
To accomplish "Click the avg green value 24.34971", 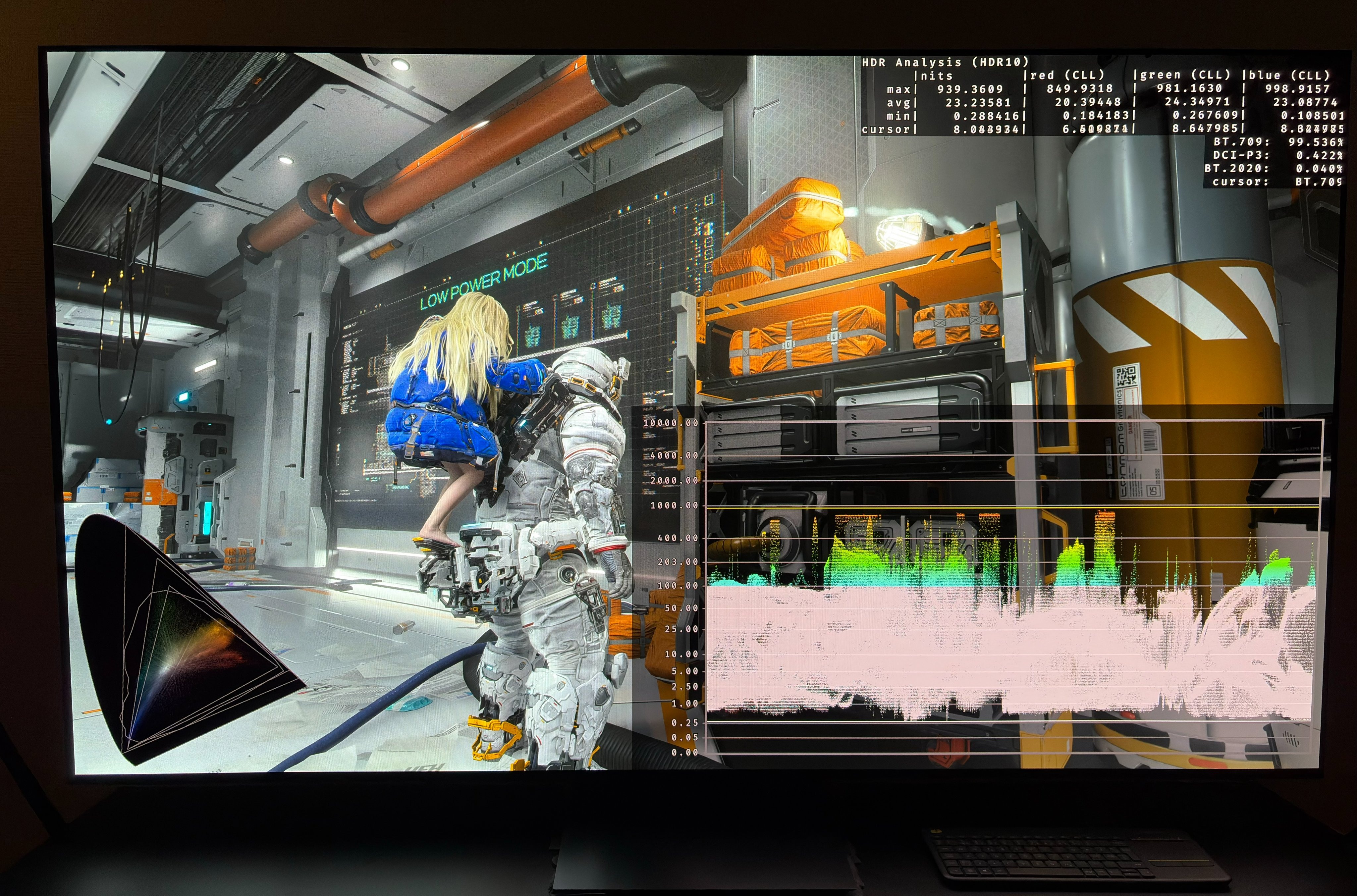I will [x=1198, y=102].
